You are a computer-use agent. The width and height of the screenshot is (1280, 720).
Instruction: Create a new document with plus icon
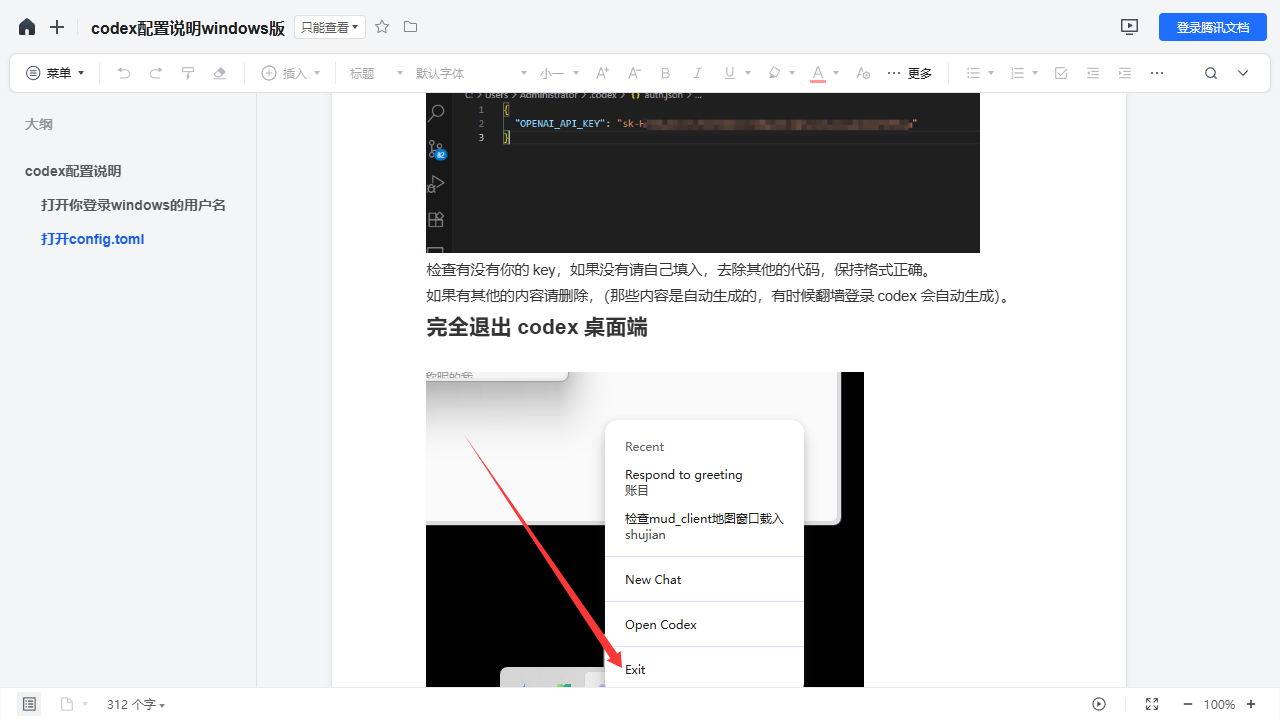[57, 27]
